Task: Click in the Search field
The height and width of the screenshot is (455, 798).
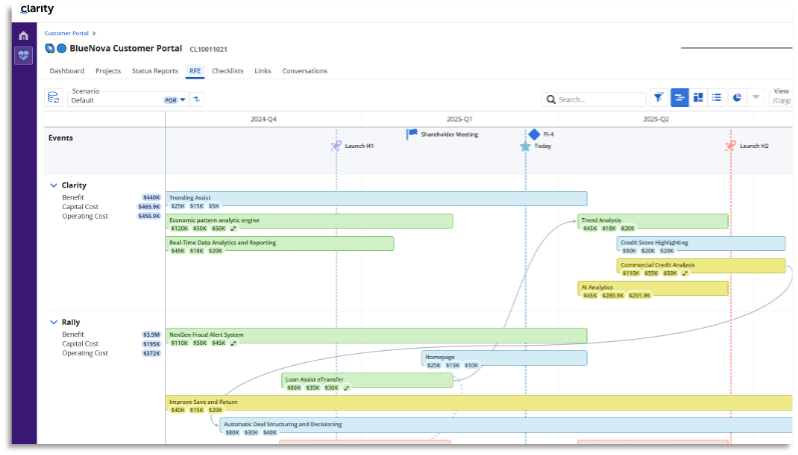Action: click(594, 99)
